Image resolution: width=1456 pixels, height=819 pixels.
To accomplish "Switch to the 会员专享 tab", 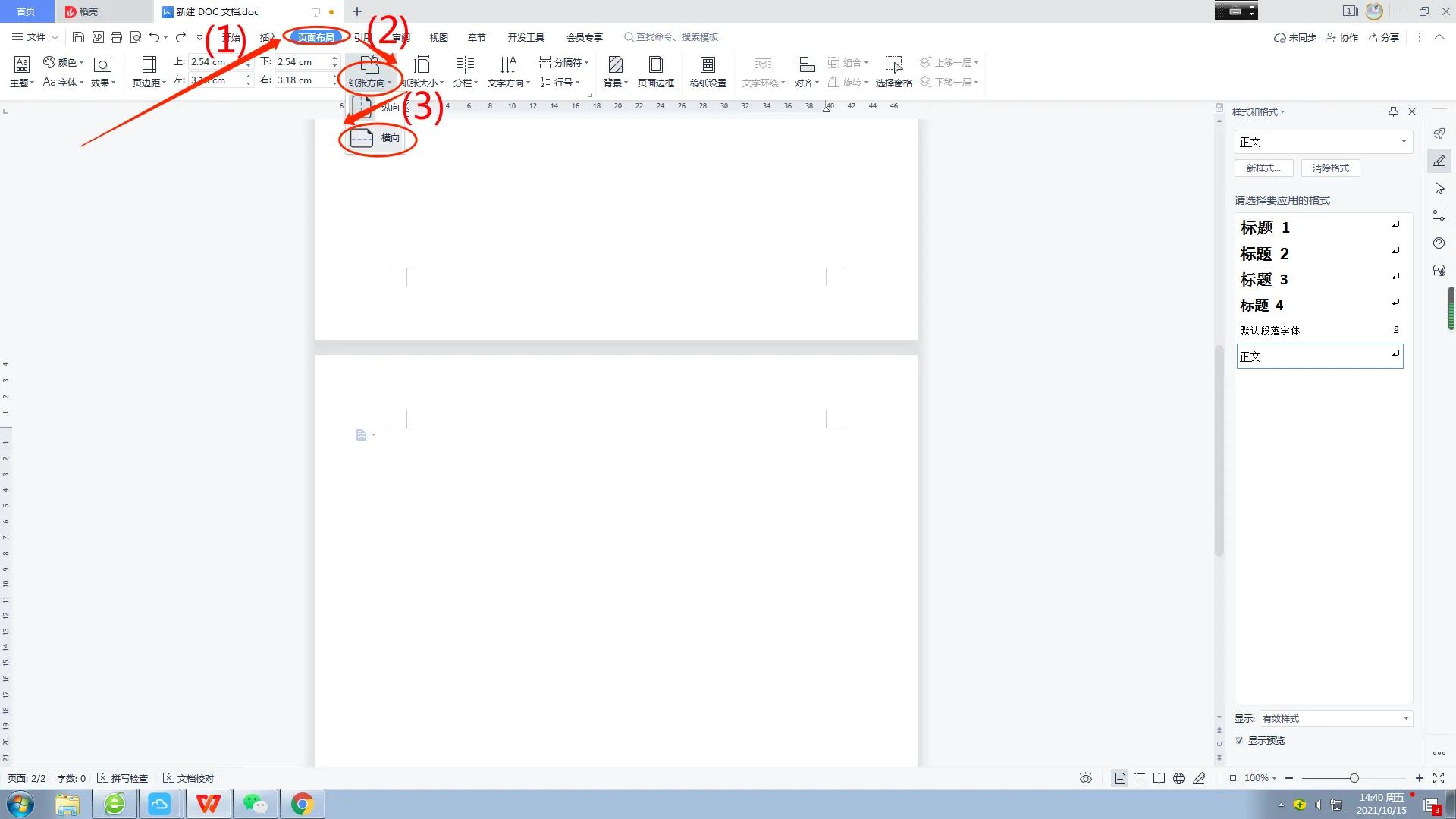I will (585, 37).
